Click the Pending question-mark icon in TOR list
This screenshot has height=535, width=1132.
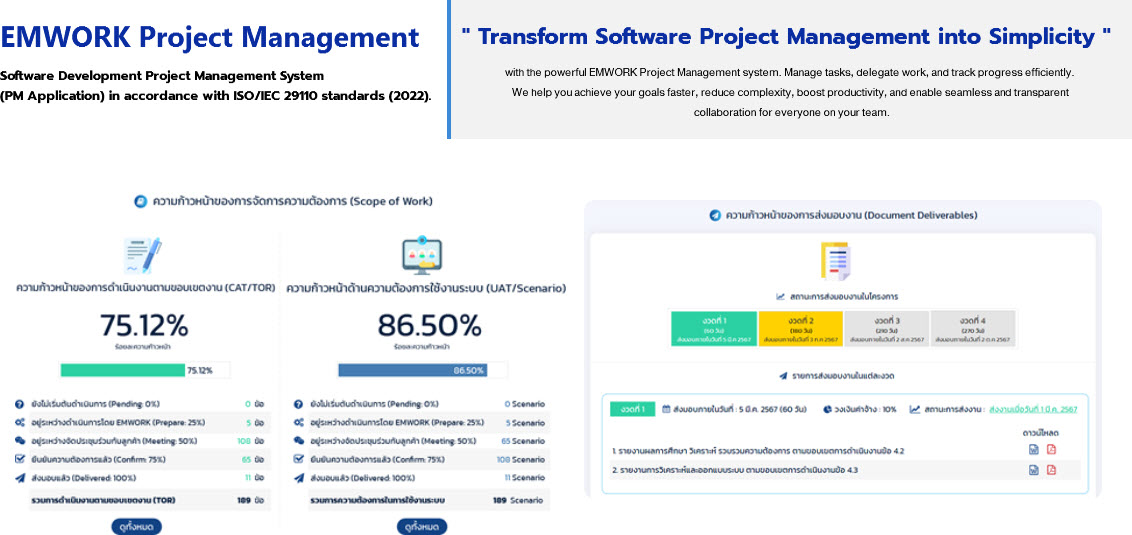click(20, 404)
